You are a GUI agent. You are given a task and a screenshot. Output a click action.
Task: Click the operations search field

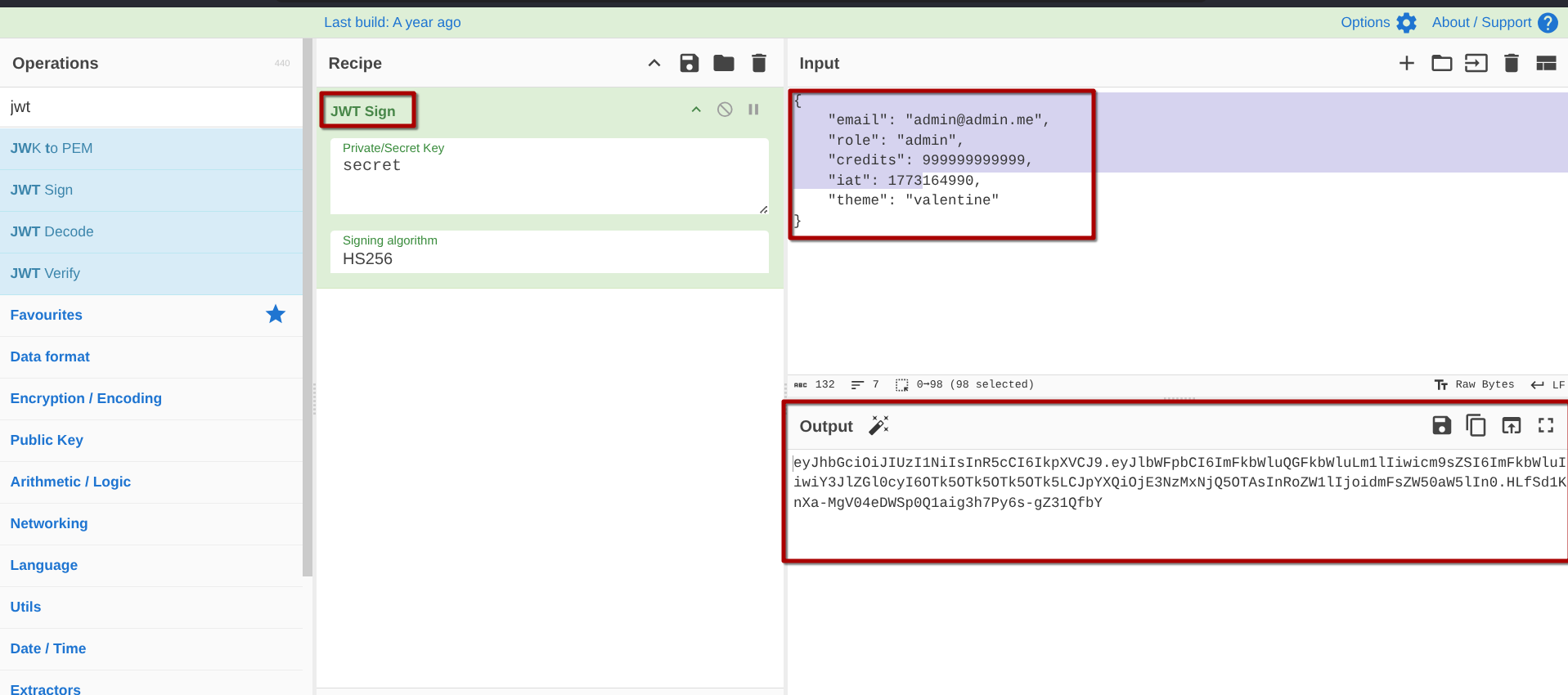click(x=151, y=107)
